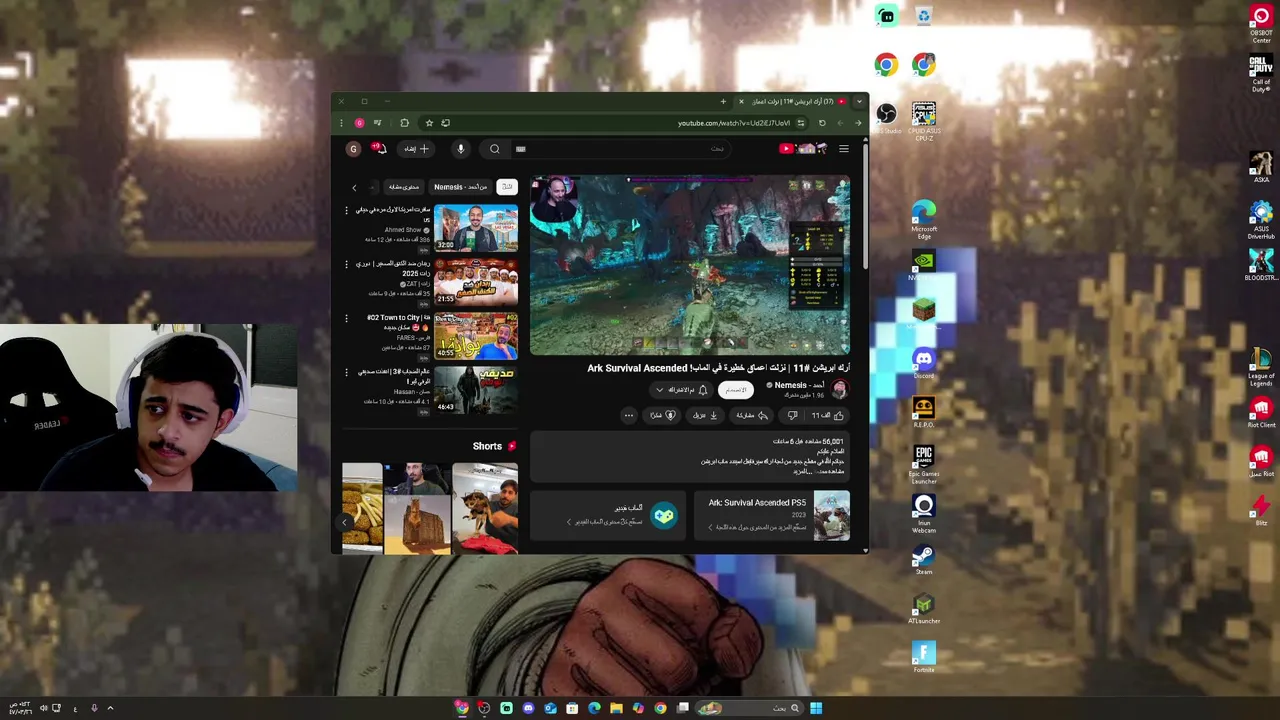
Task: Show hidden system tray icons chevron
Action: click(x=110, y=708)
